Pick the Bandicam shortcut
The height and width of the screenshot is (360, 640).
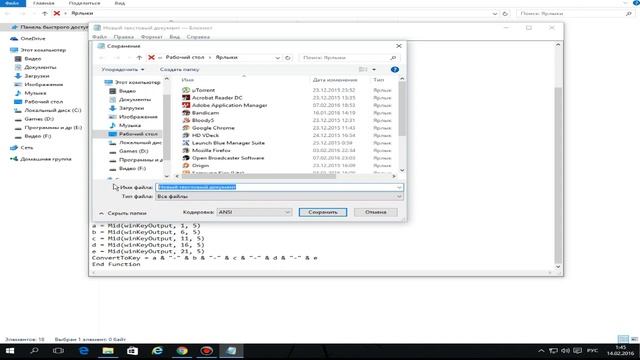[x=201, y=113]
